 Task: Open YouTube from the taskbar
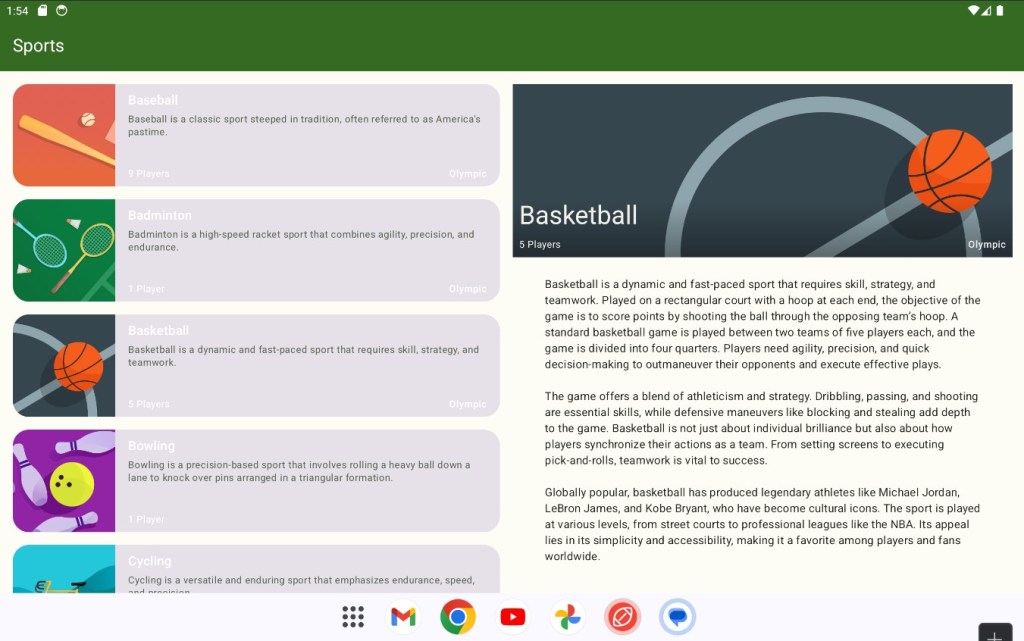coord(513,617)
